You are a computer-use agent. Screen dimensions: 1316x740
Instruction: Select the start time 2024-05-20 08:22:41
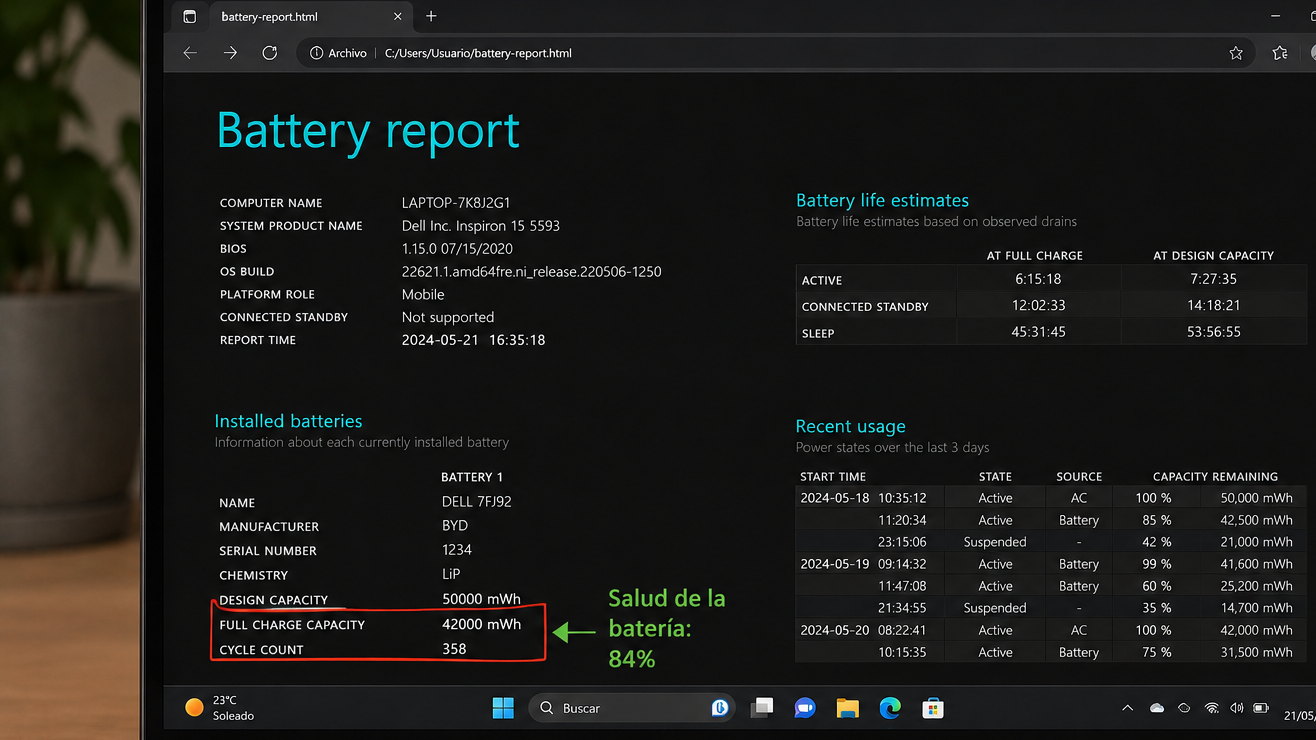[863, 630]
